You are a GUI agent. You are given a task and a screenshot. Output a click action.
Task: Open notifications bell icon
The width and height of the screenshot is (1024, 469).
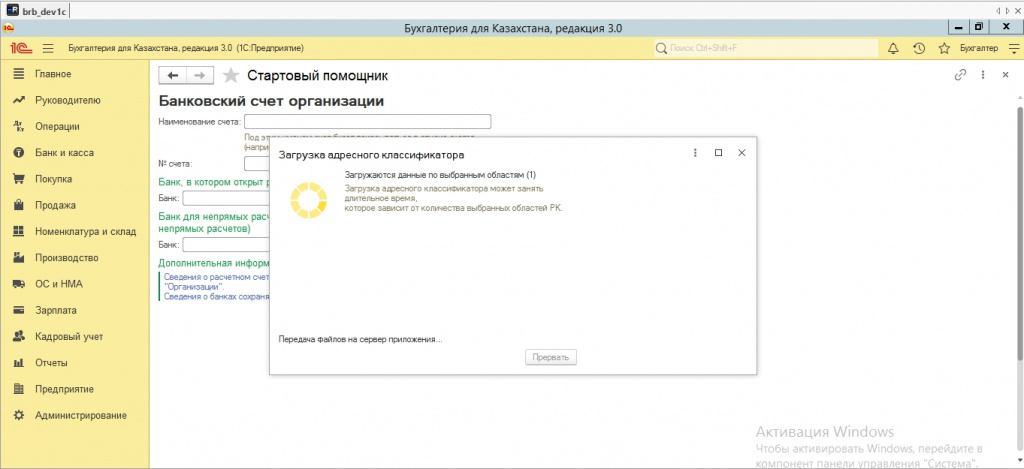click(x=893, y=48)
